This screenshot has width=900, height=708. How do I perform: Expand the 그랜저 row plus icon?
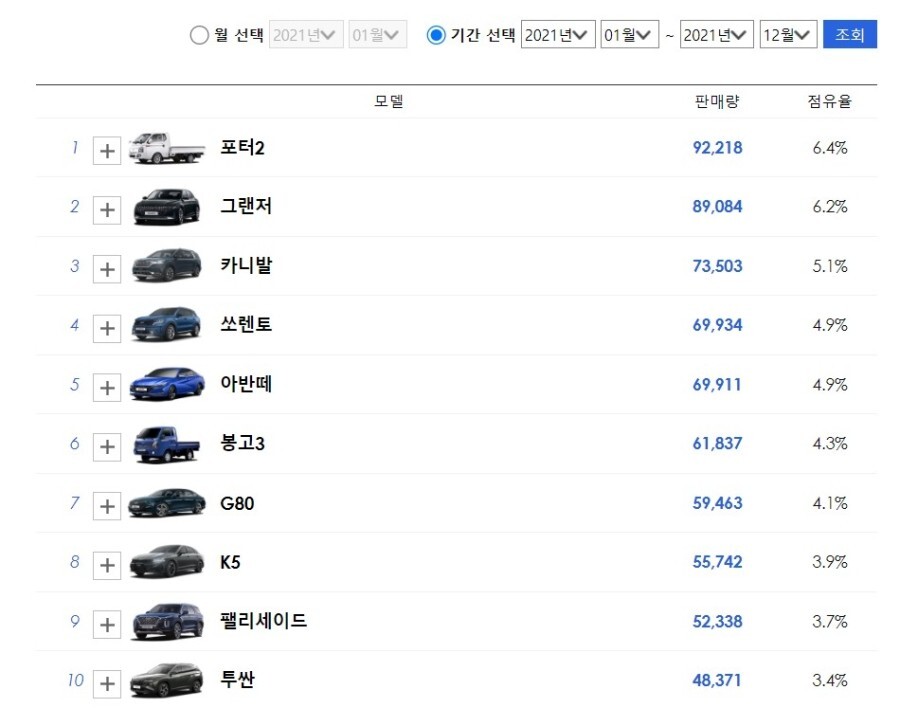pos(107,210)
